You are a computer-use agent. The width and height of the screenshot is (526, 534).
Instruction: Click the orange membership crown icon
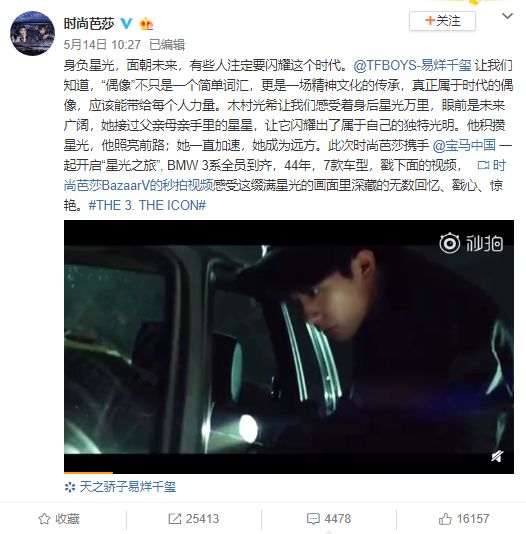click(x=147, y=23)
